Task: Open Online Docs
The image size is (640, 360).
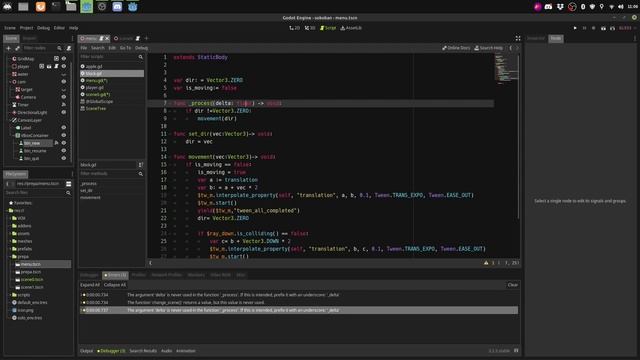Action: pos(456,48)
